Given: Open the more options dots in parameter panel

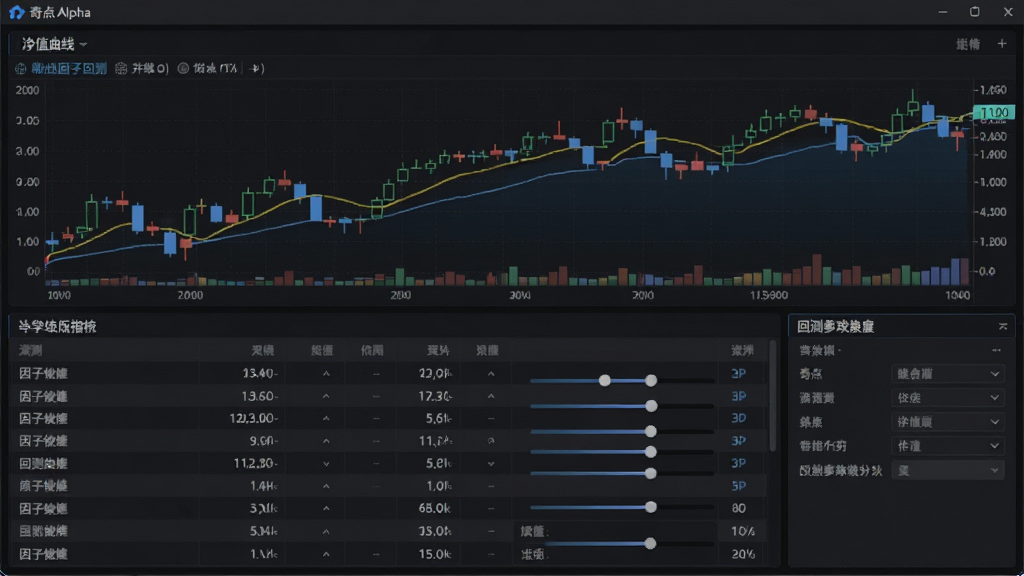Looking at the screenshot, I should [996, 351].
